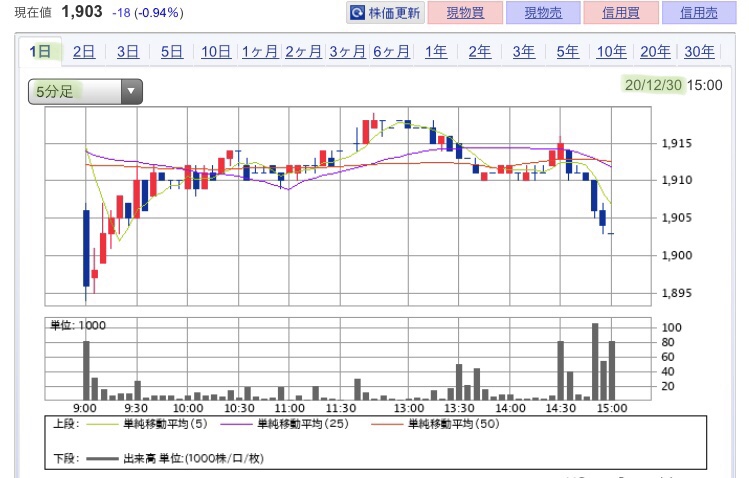Open the 信用売 order link
Image resolution: width=749 pixels, height=478 pixels.
click(699, 12)
